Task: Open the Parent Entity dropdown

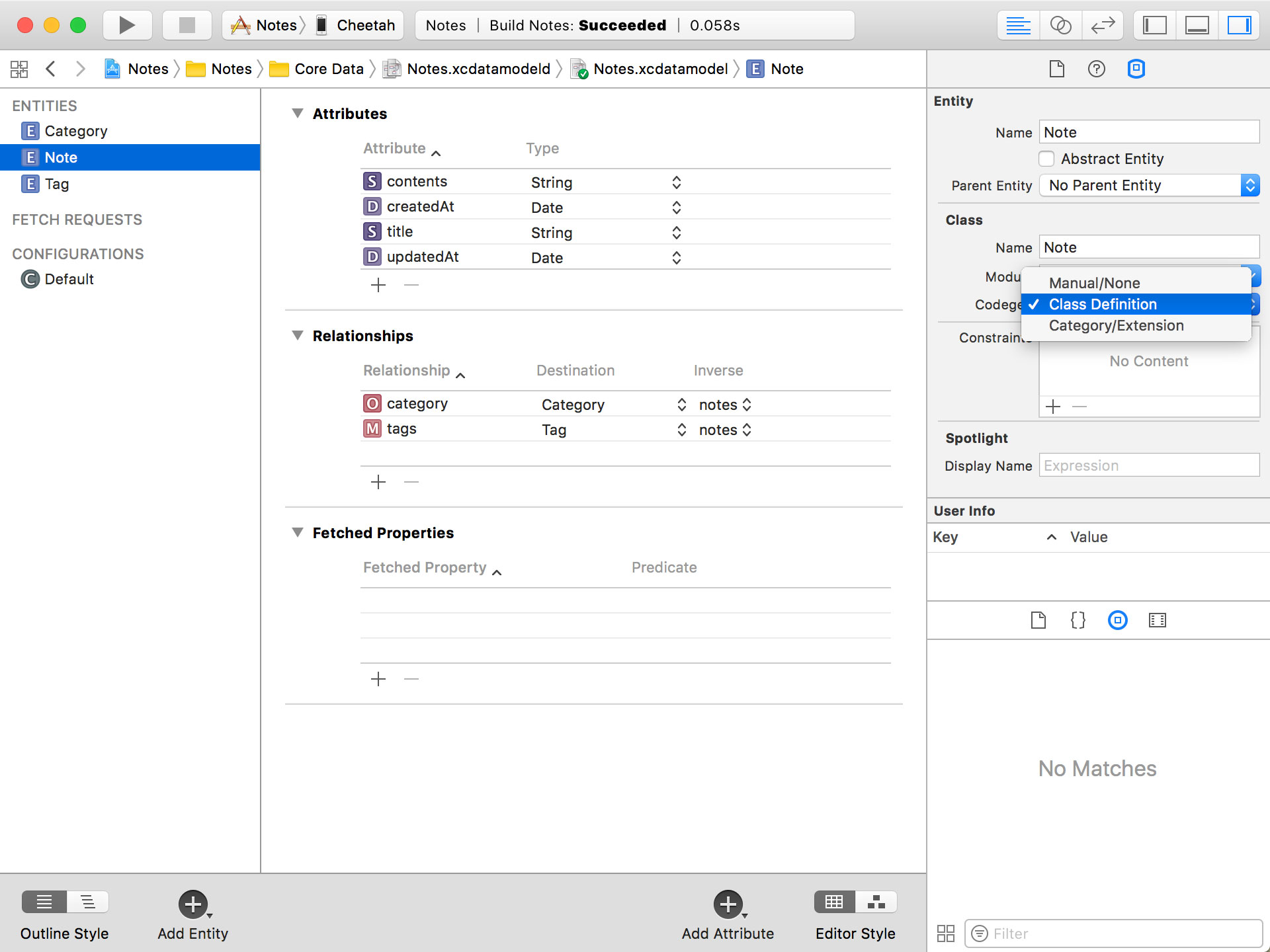Action: pos(1149,185)
